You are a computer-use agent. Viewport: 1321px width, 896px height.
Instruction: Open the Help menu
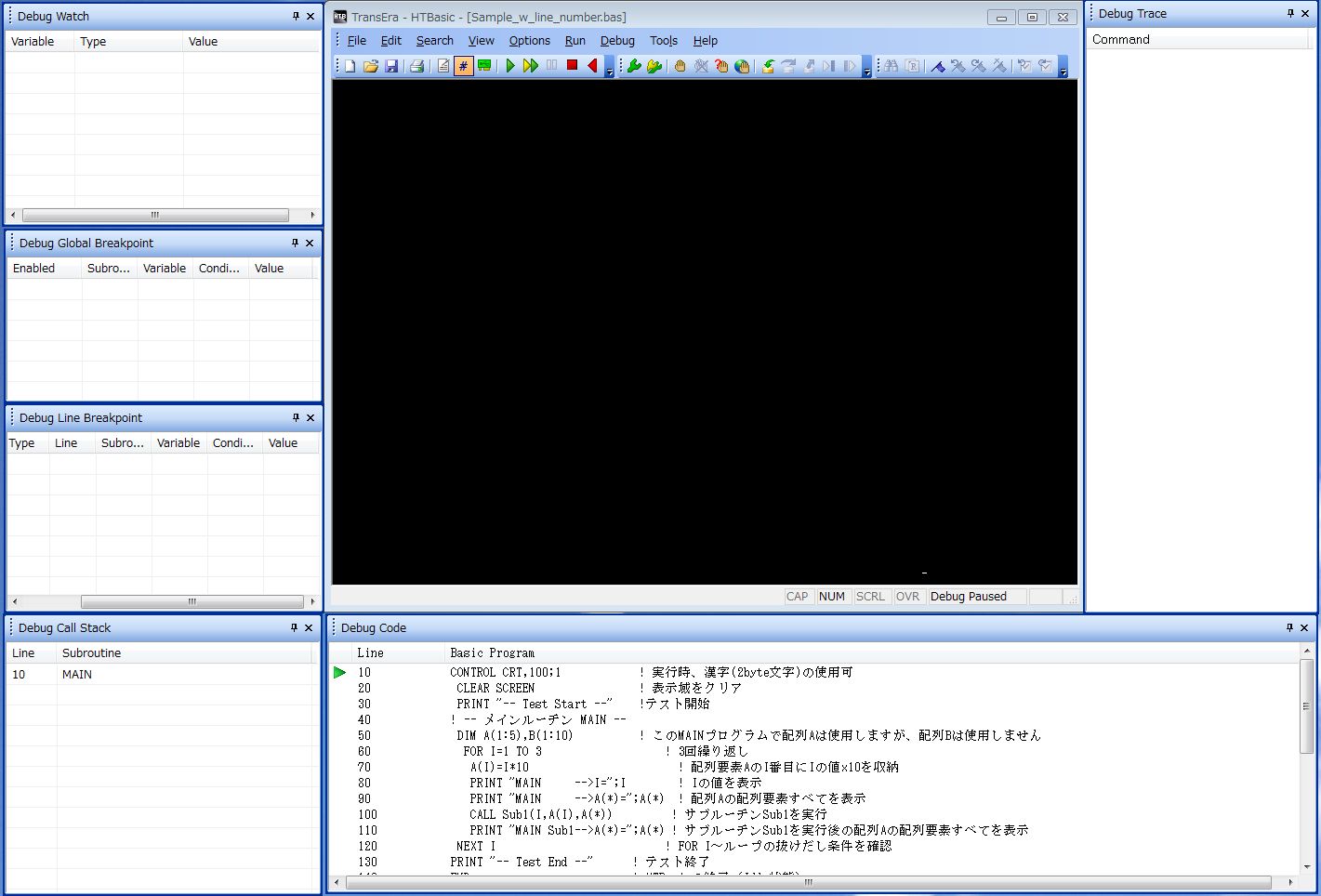pos(706,40)
